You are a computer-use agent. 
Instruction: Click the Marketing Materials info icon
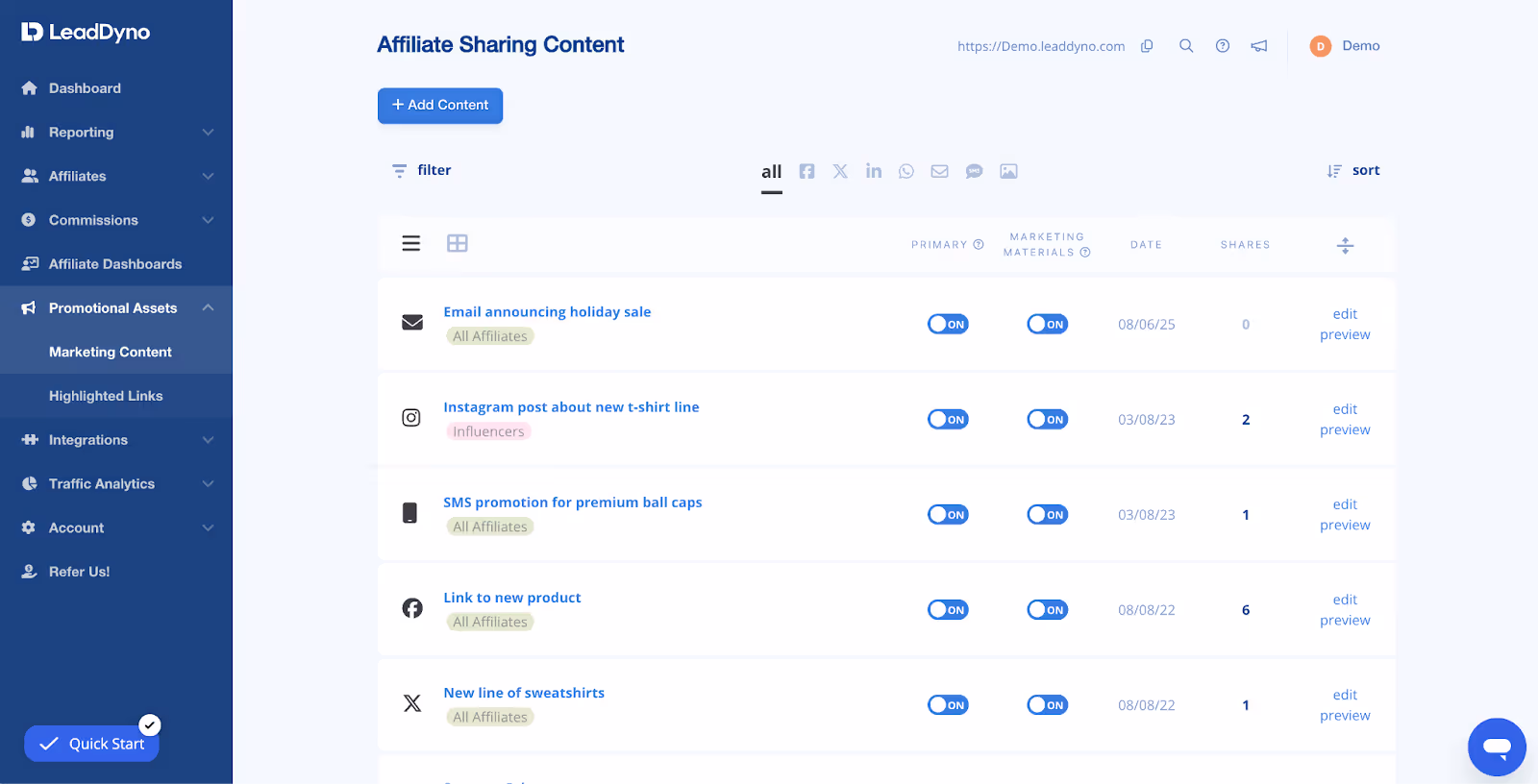pos(1085,253)
